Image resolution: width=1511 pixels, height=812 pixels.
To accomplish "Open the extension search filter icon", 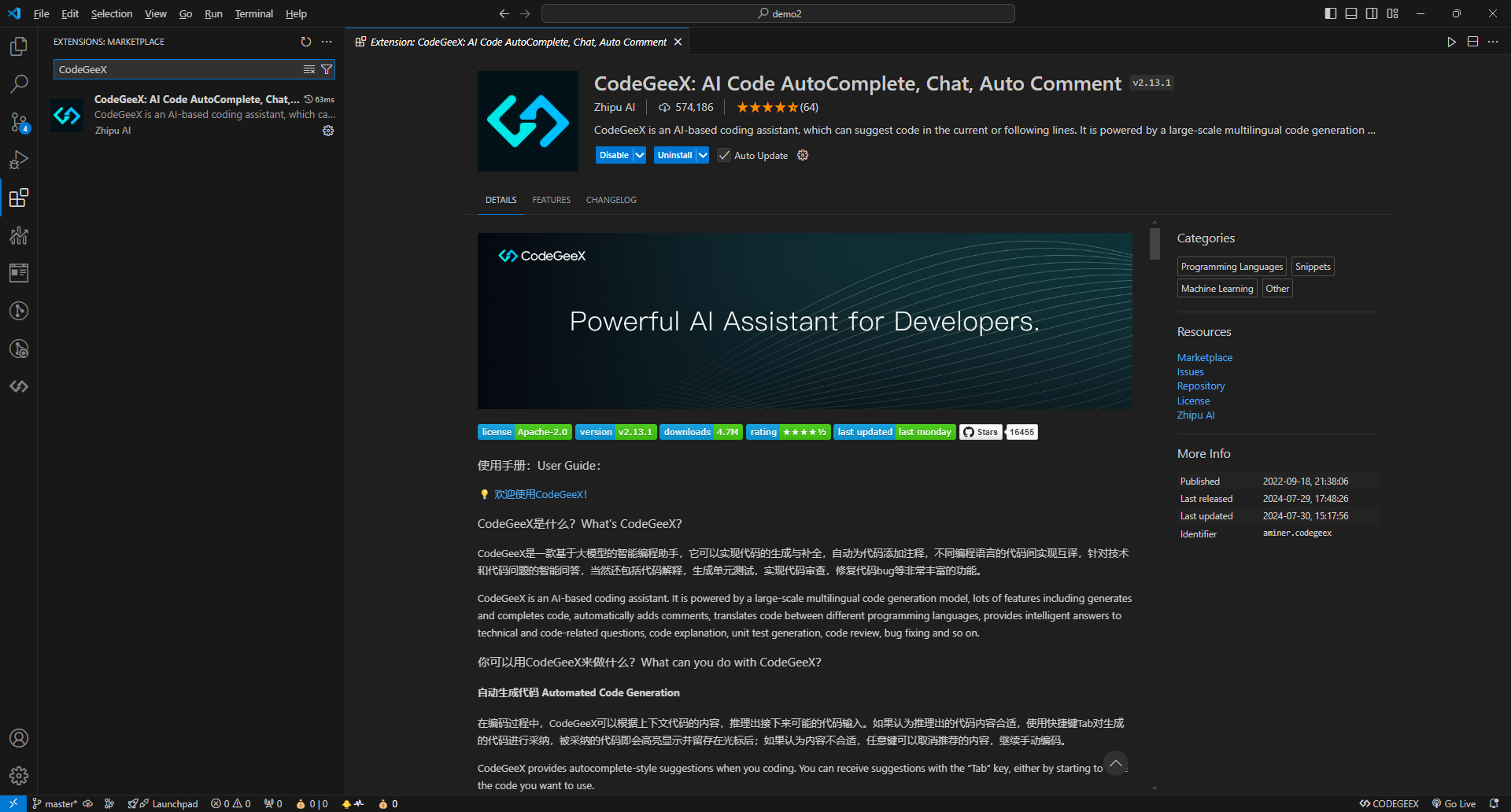I will 327,69.
